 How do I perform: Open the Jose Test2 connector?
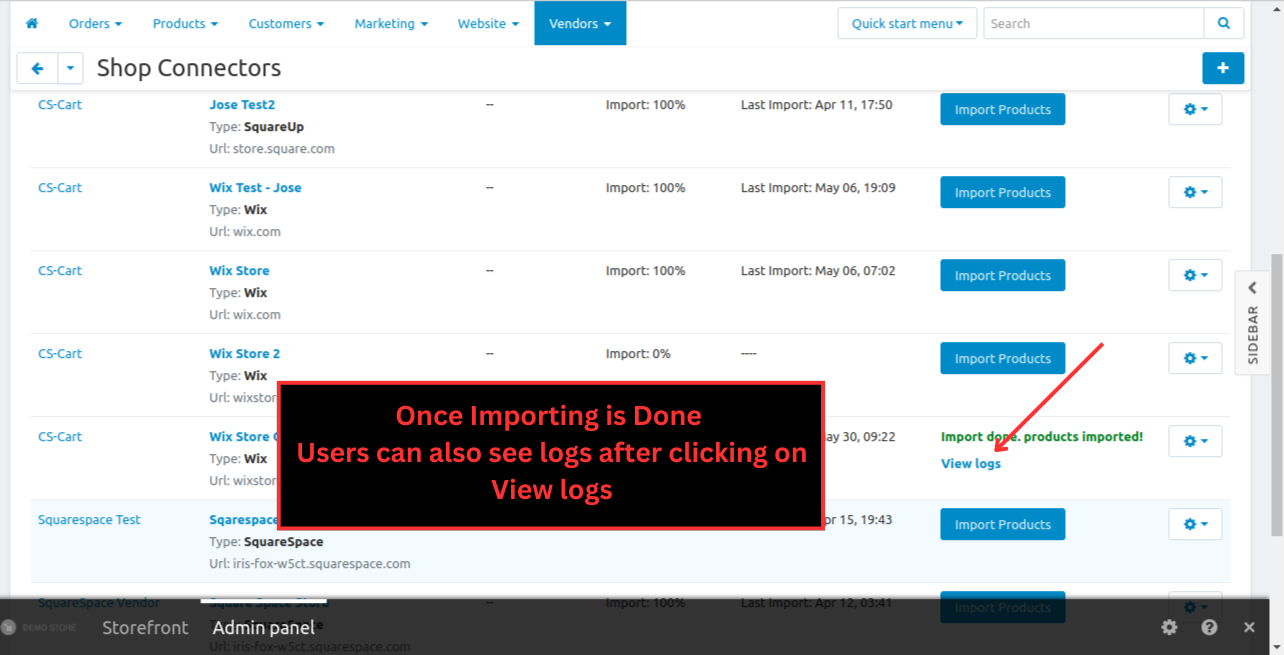(242, 104)
